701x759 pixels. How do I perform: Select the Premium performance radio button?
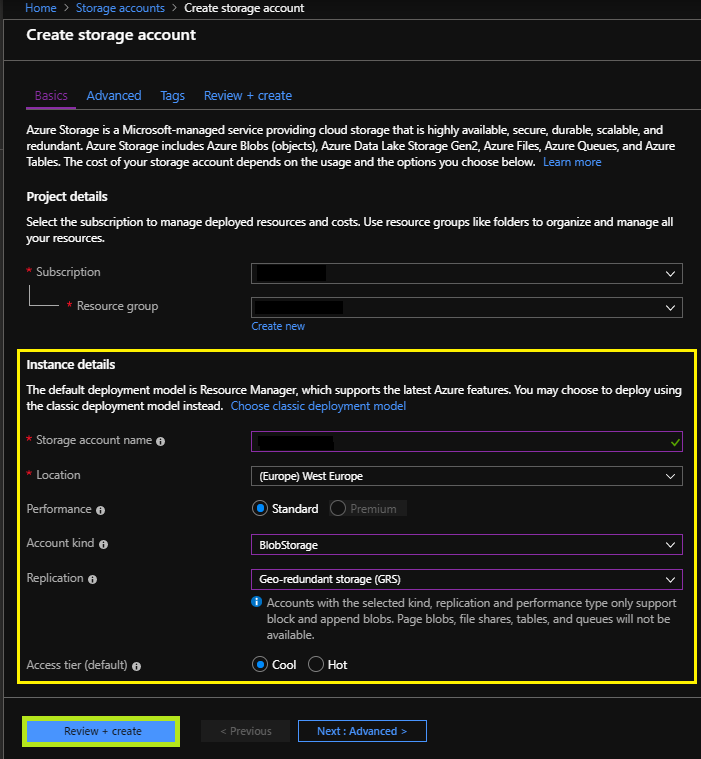click(x=337, y=508)
